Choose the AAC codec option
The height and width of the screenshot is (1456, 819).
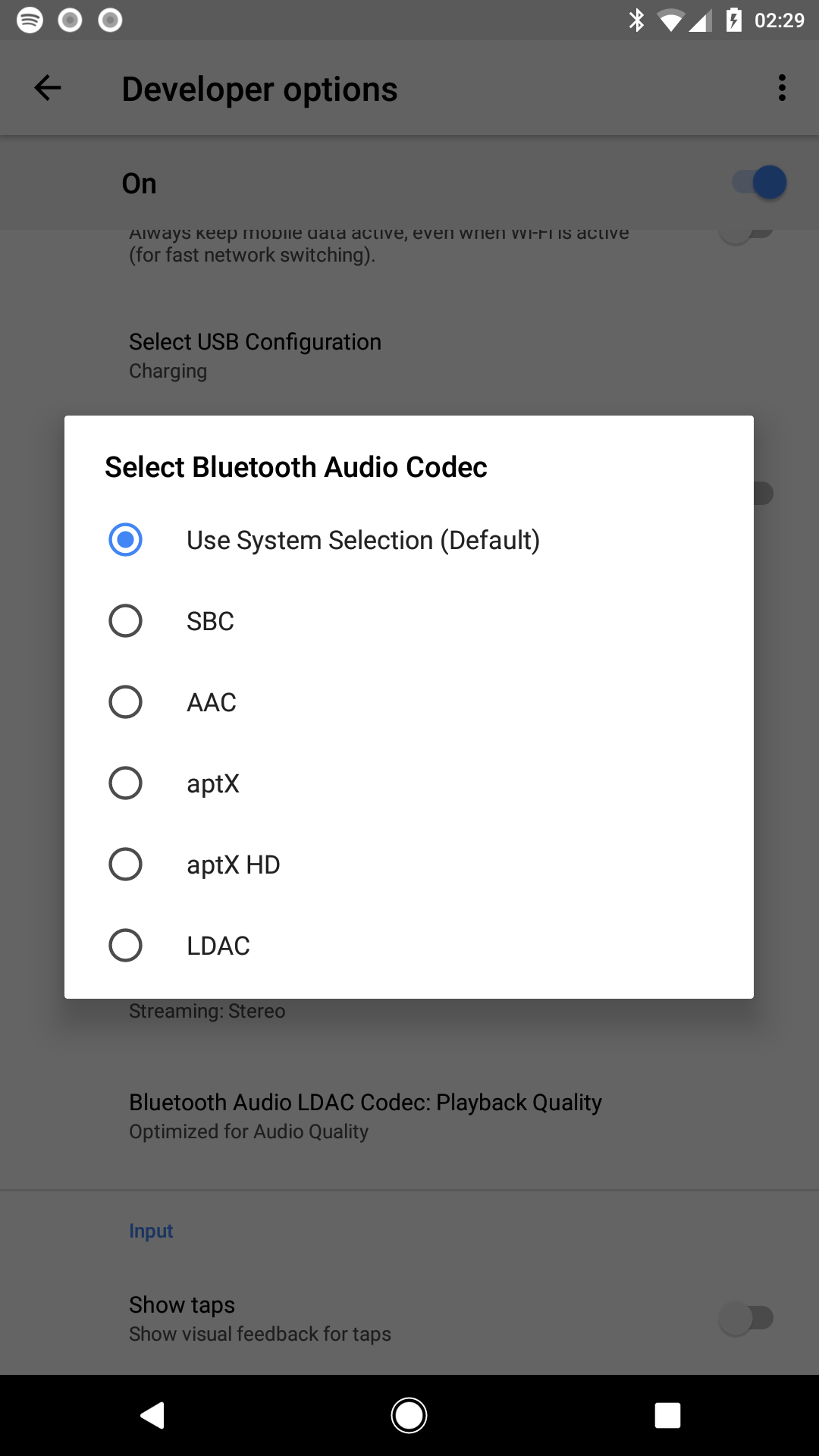tap(126, 702)
